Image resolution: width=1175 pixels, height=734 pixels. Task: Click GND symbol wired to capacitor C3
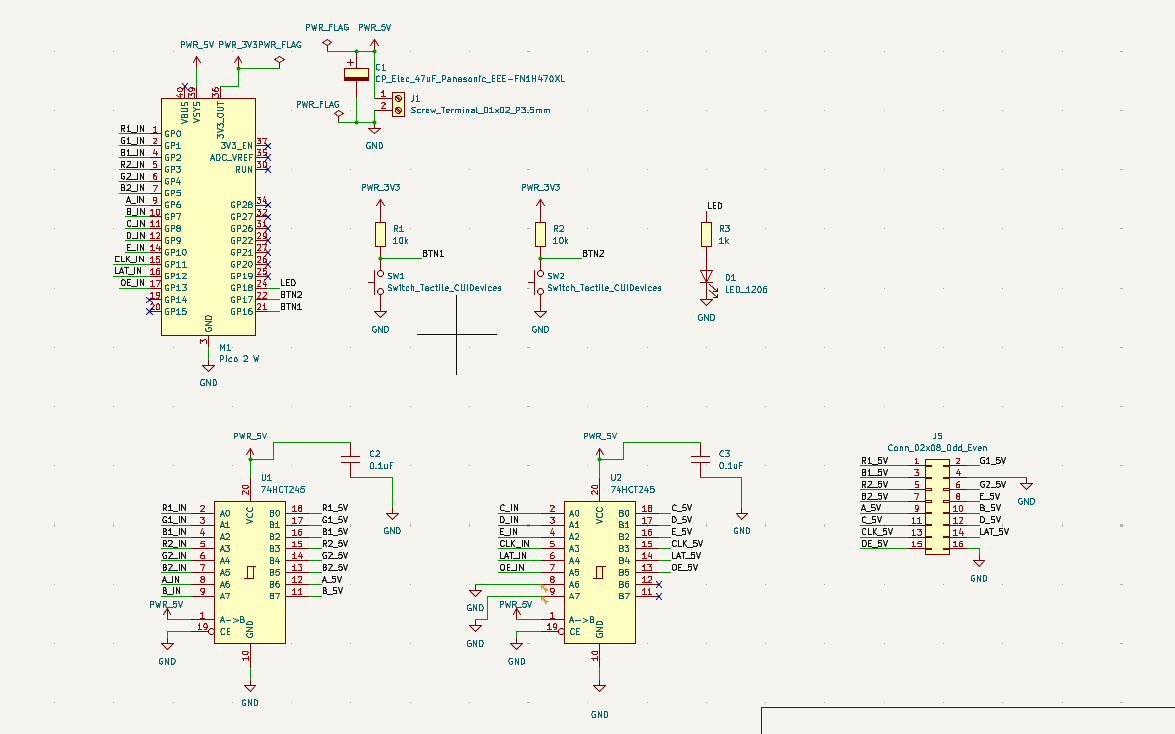[741, 516]
